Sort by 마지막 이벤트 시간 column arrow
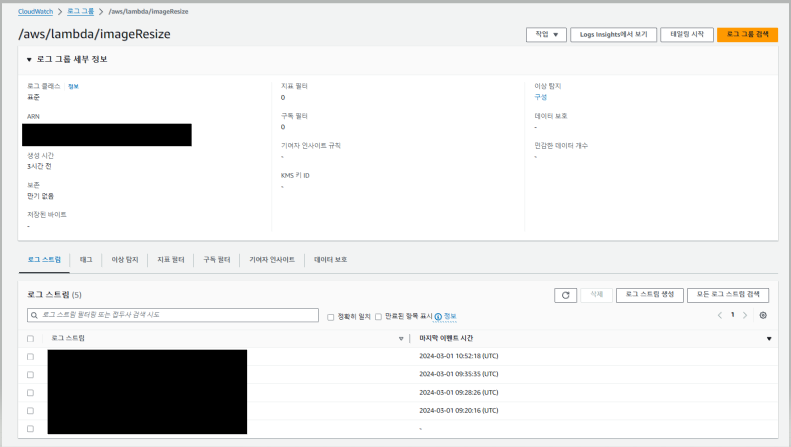Screen dimensions: 791x447 (769, 339)
